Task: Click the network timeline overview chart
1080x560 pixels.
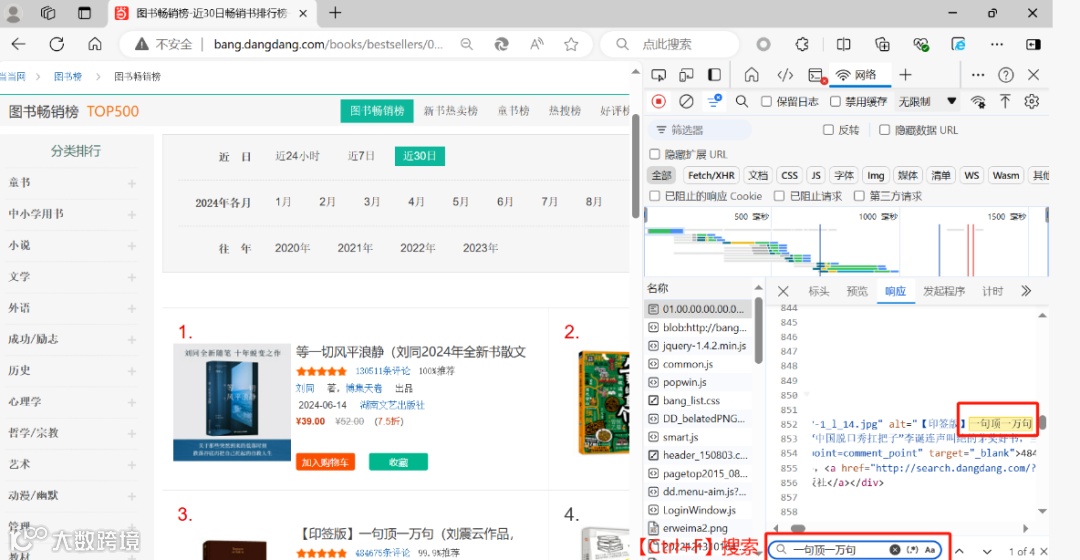Action: pyautogui.click(x=846, y=242)
